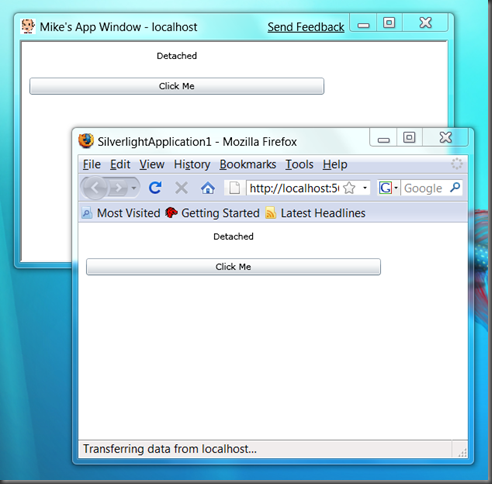Open the Tools menu in Firefox
This screenshot has width=492, height=484.
coord(299,164)
